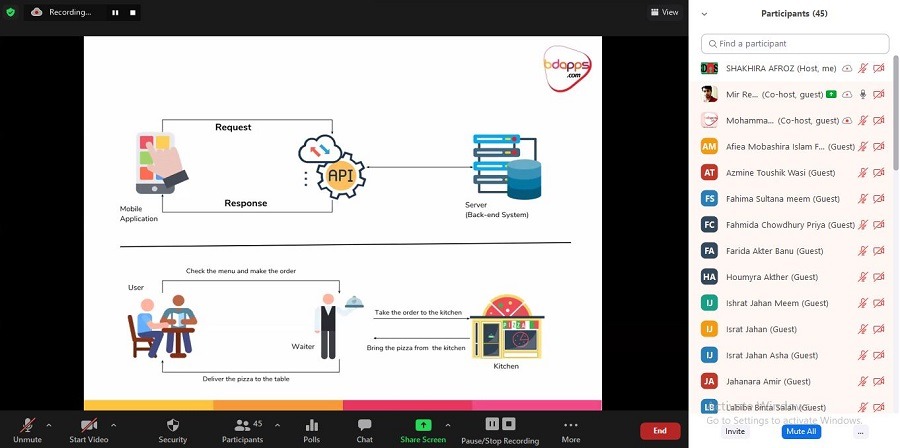Click Ishrat Jahan Meem's muted mic icon
Image resolution: width=900 pixels, height=448 pixels.
click(x=863, y=303)
